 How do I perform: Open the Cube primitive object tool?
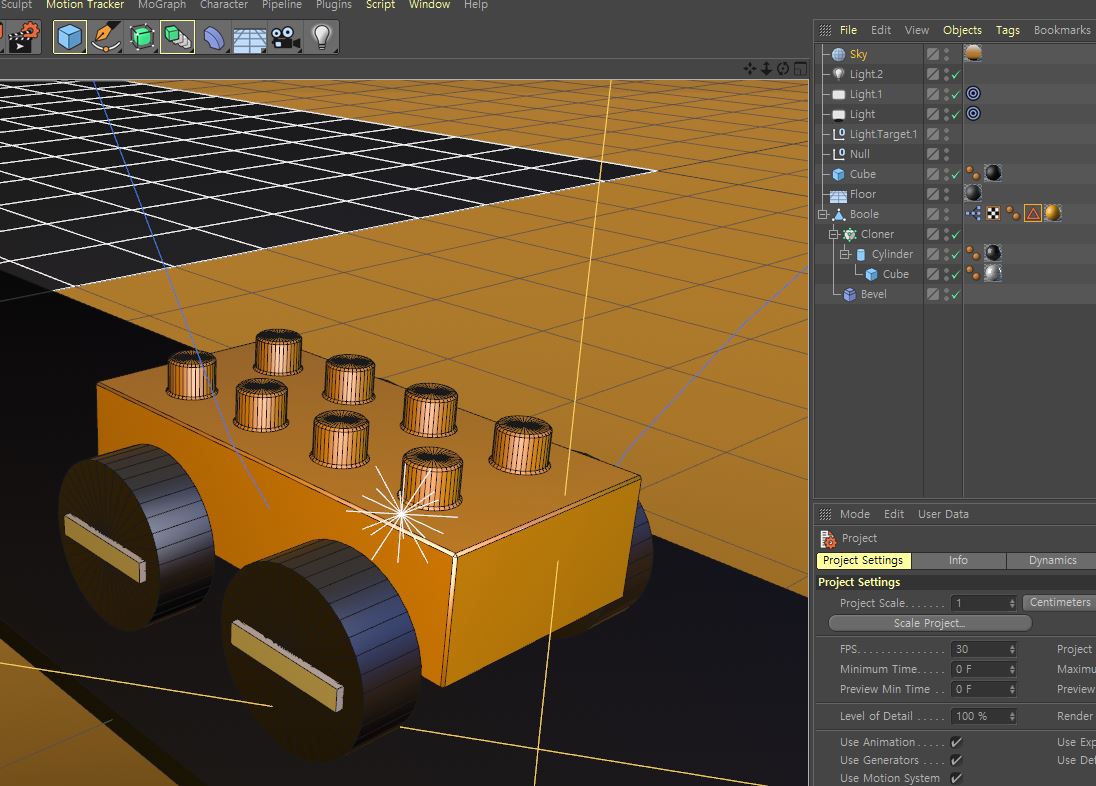tap(69, 38)
